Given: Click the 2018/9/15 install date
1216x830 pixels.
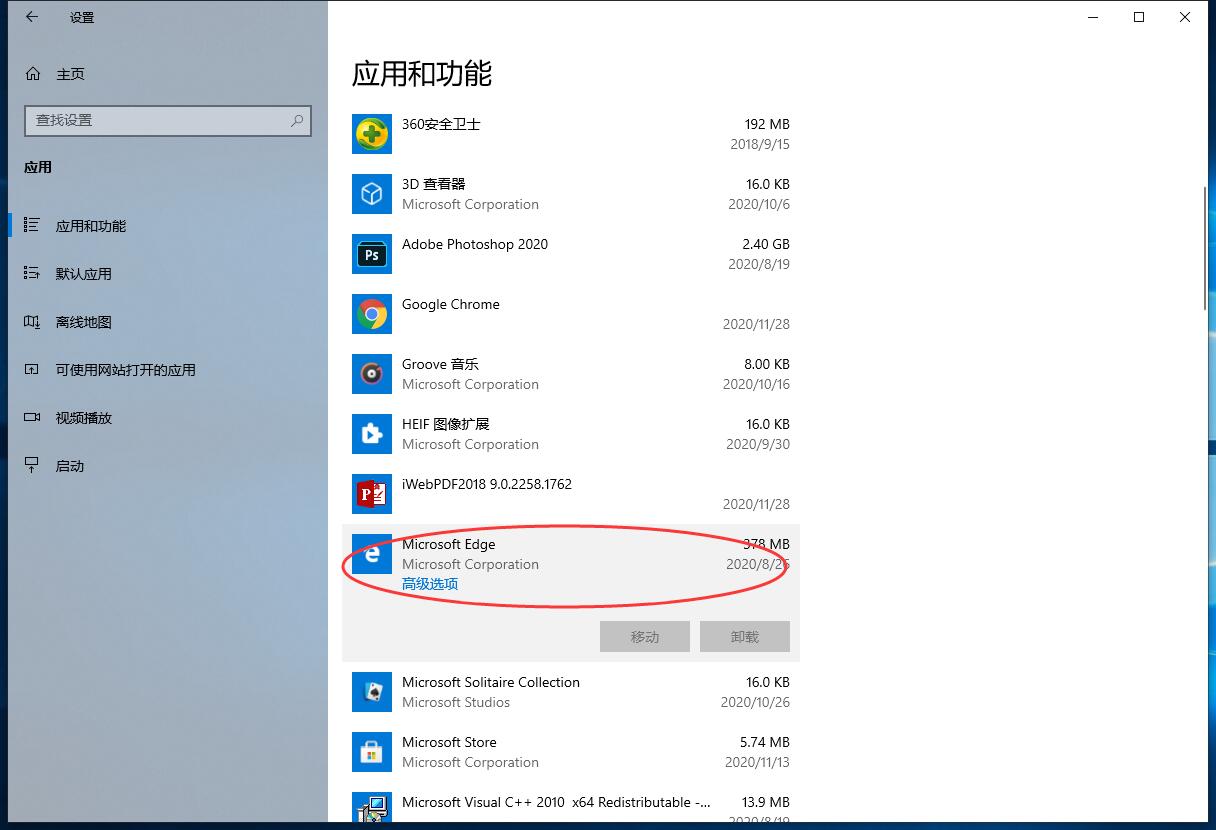Looking at the screenshot, I should (x=760, y=144).
